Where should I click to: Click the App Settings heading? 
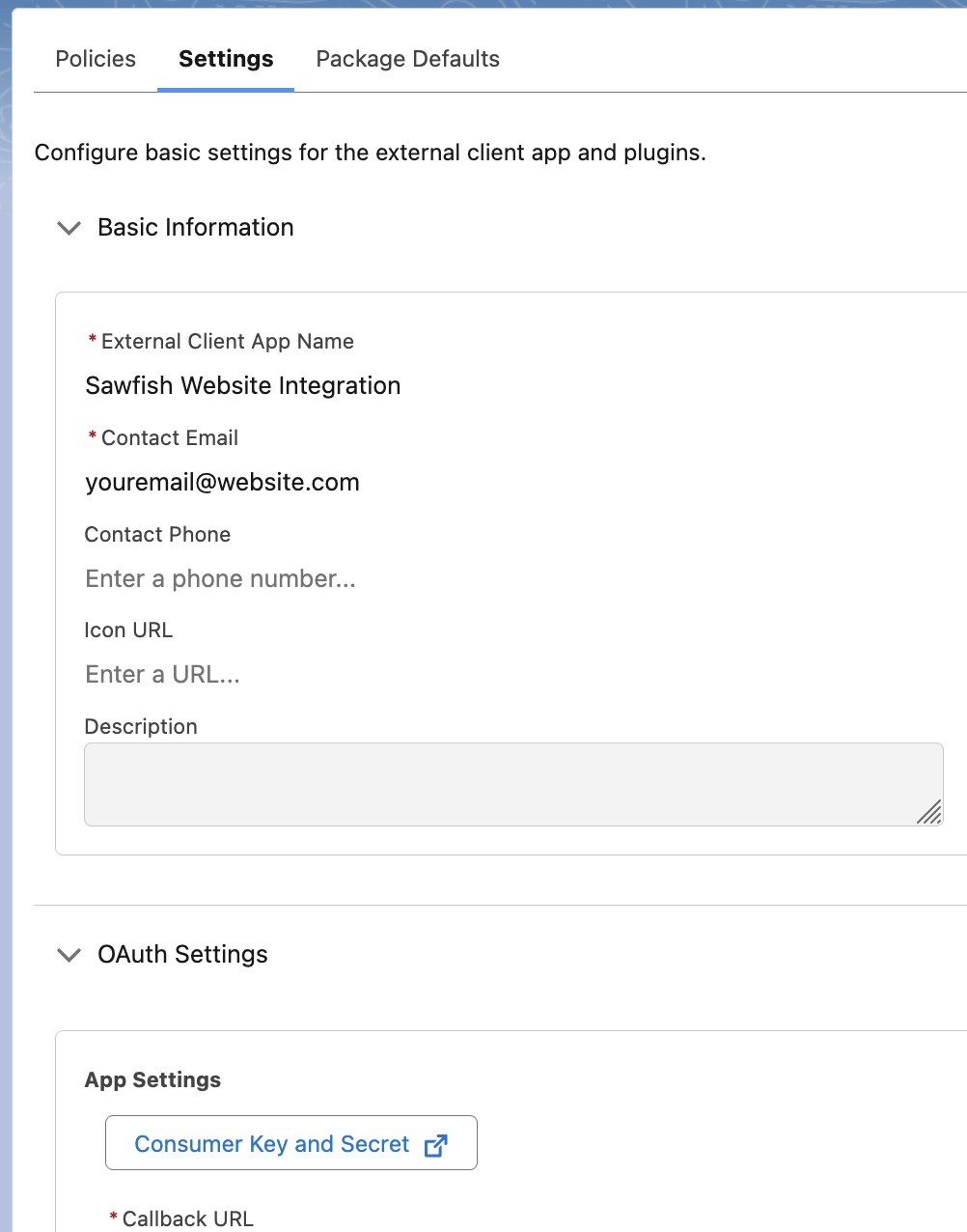click(x=152, y=1079)
